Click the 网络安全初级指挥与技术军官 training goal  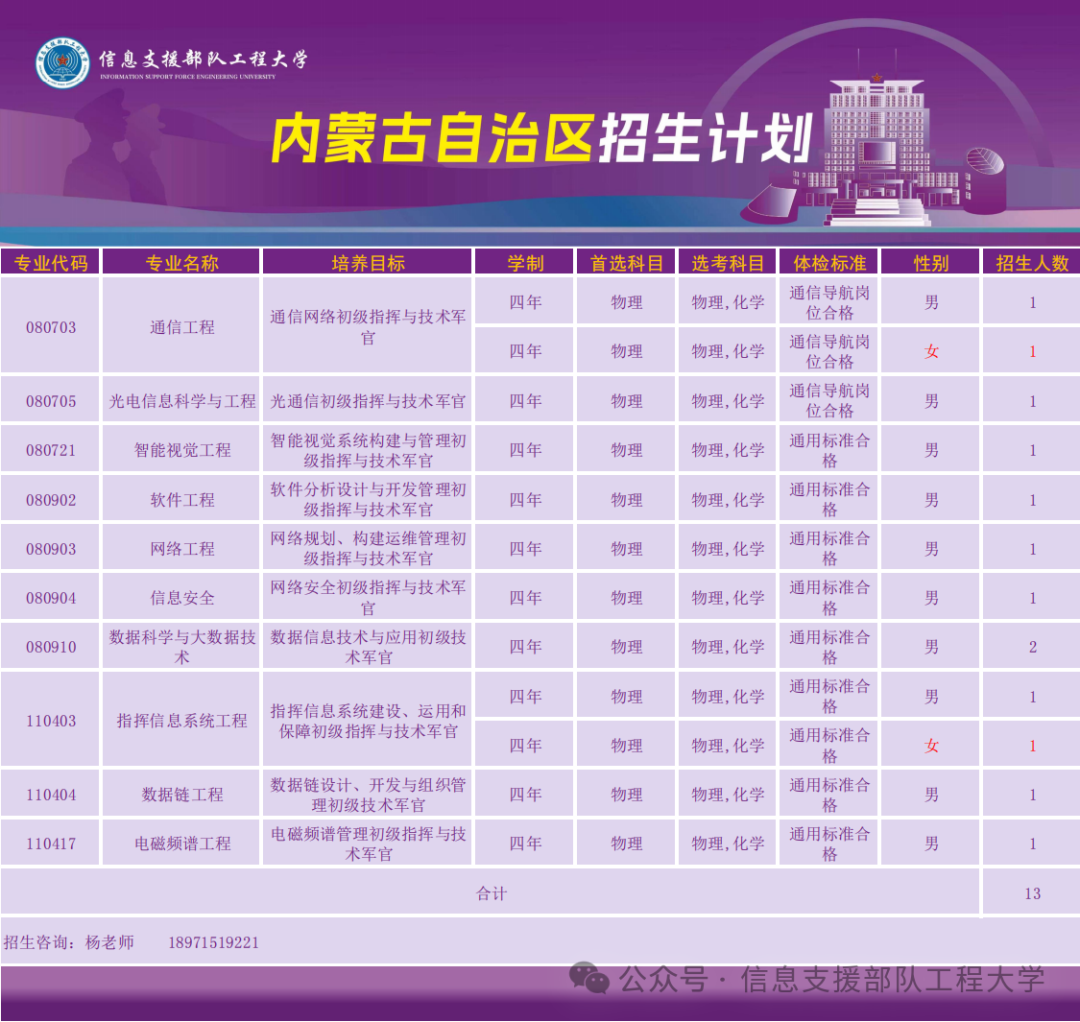pos(368,598)
